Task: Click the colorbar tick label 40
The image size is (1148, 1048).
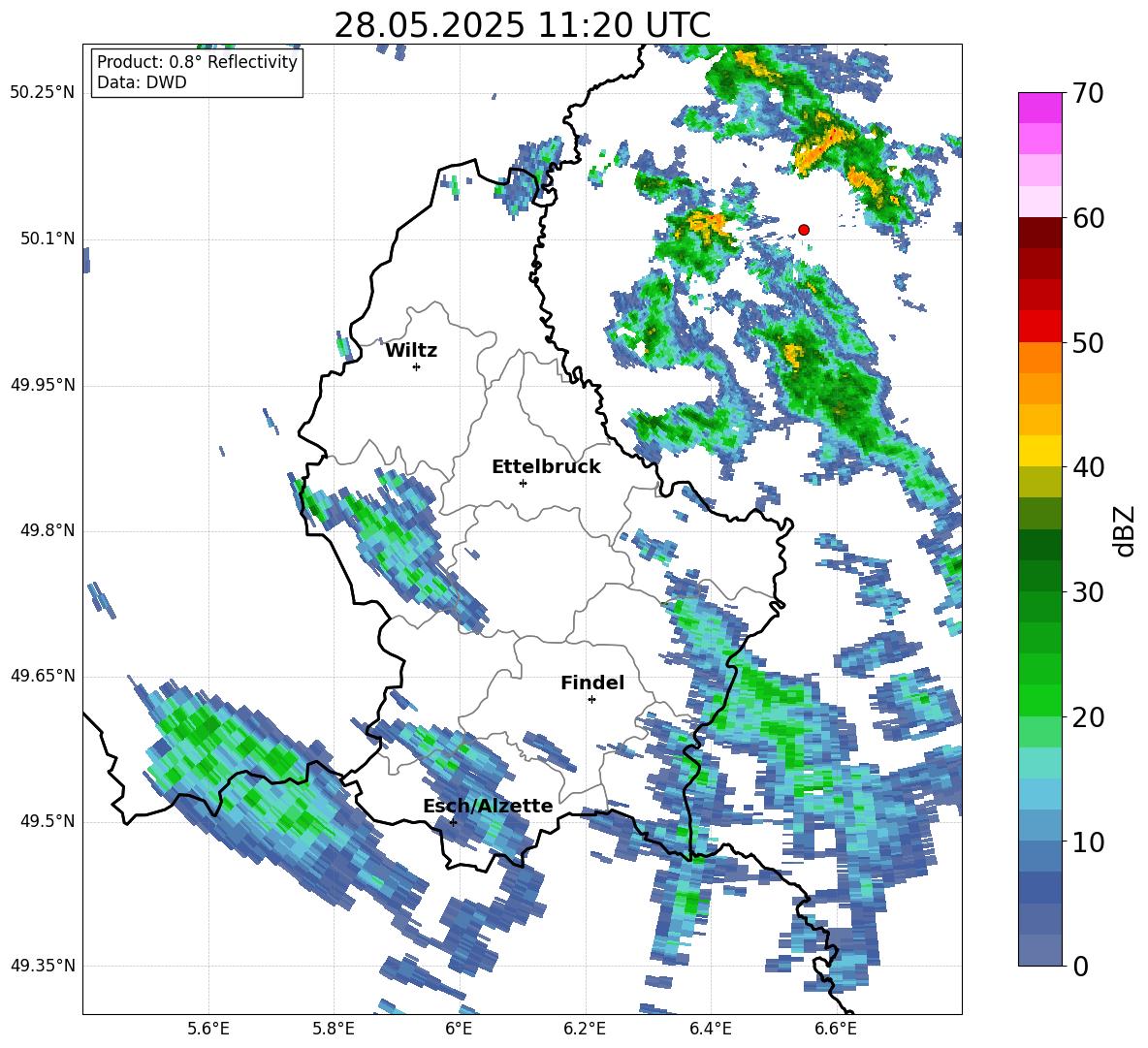Action: pos(1088,467)
